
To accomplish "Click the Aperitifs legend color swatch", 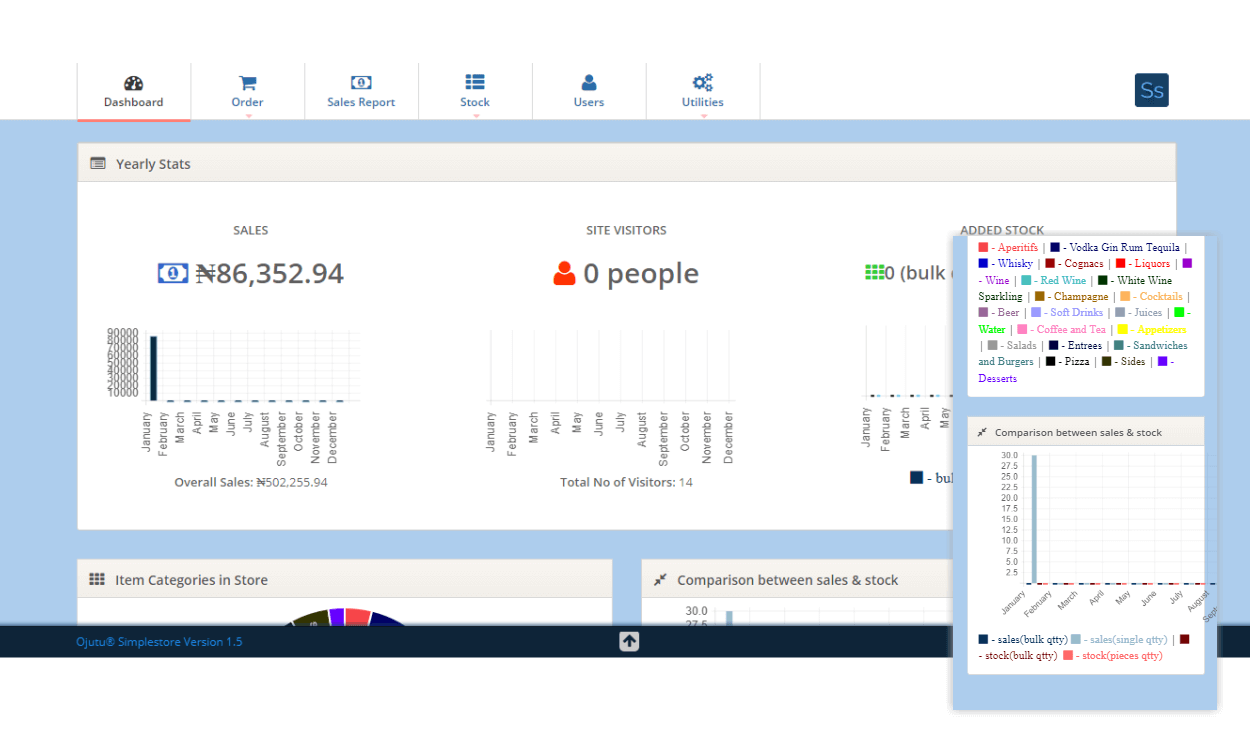I will 983,247.
